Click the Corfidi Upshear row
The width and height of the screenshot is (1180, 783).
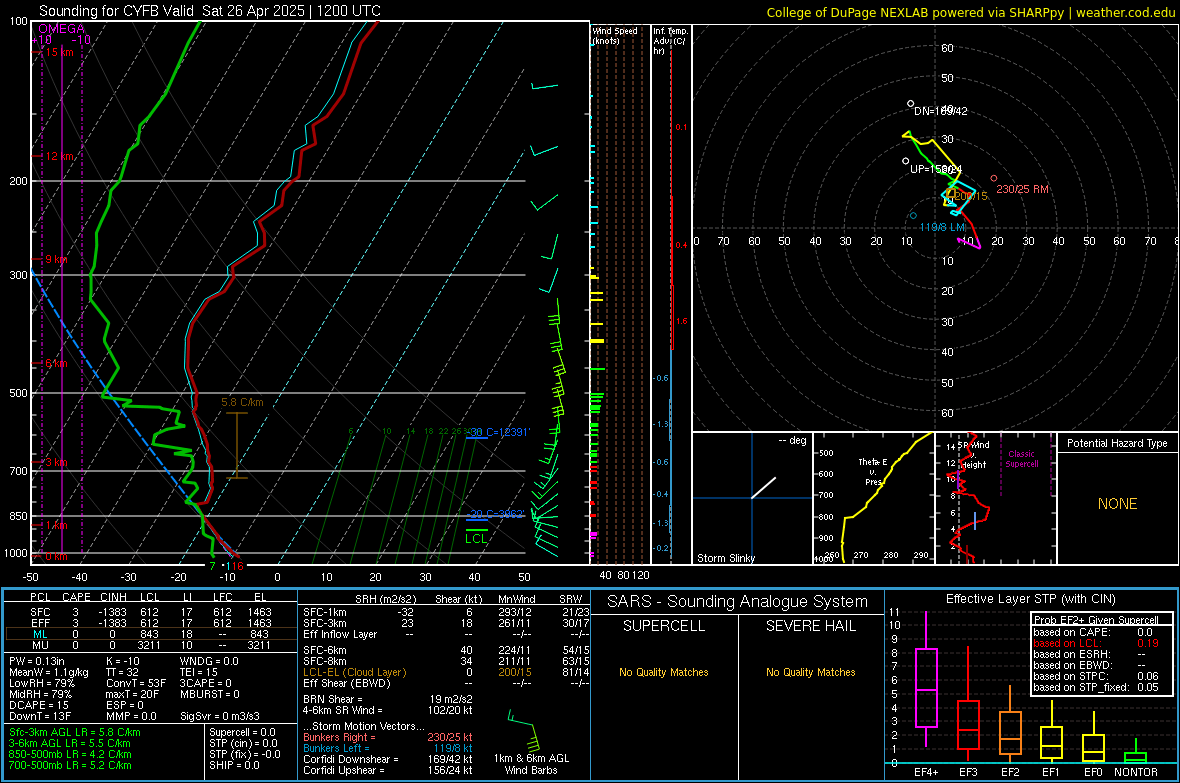point(387,769)
